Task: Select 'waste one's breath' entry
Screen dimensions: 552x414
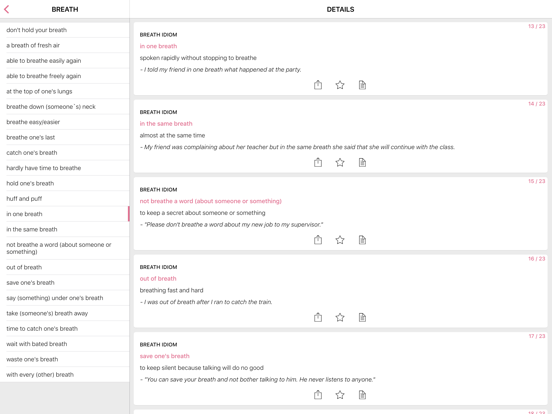Action: pos(65,359)
